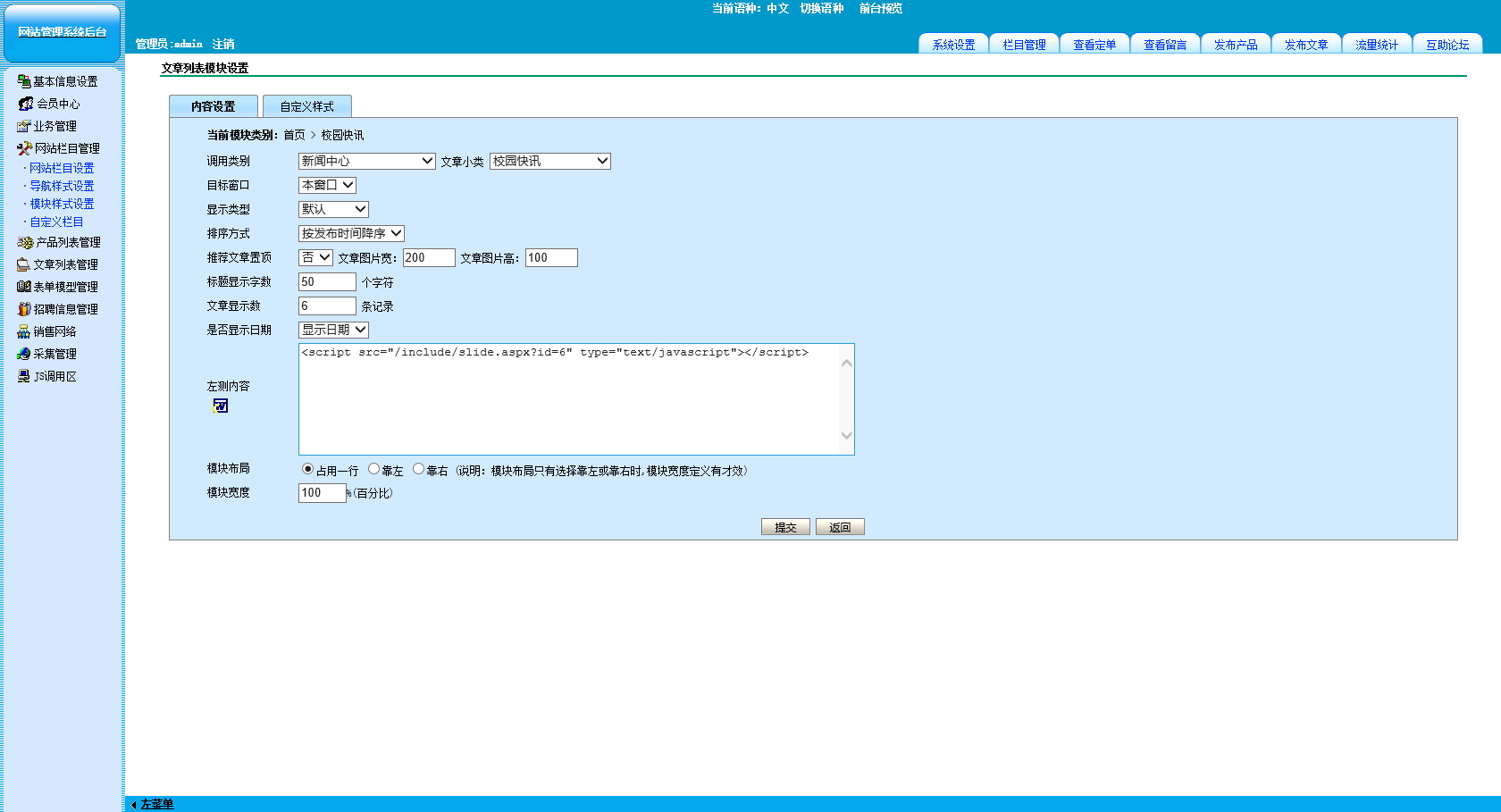Click the textarea scrollbar down arrow
The image size is (1501, 812).
pos(846,436)
